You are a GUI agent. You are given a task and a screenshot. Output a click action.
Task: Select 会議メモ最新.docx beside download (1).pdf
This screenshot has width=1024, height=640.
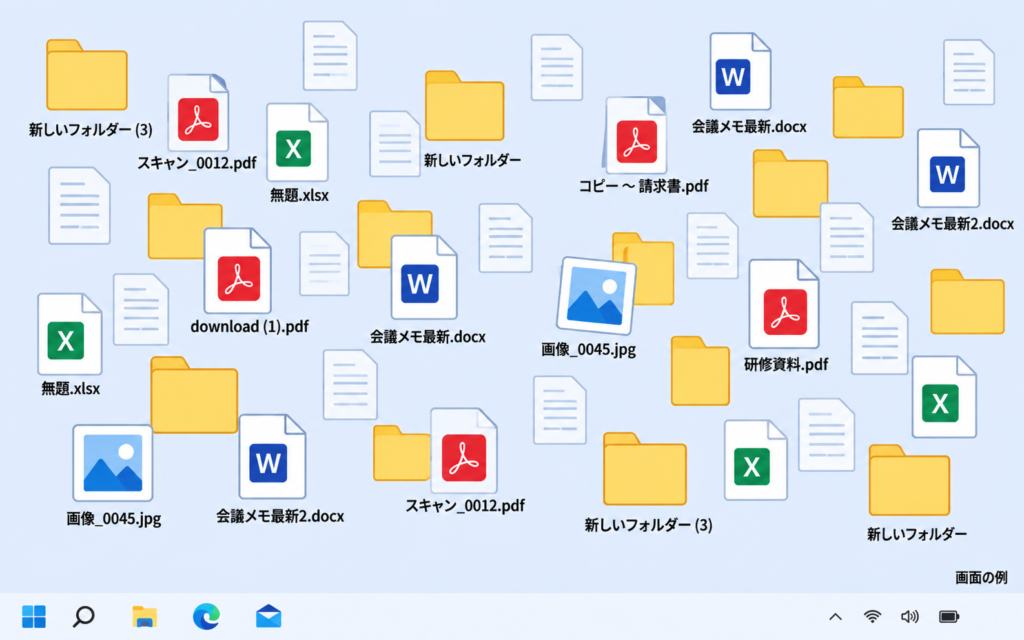(x=424, y=278)
